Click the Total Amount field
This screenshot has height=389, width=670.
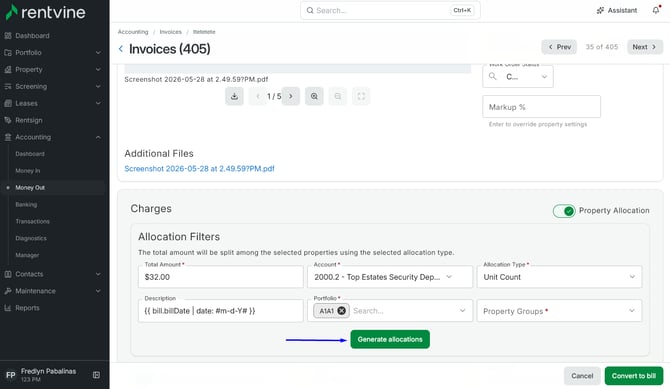point(220,277)
